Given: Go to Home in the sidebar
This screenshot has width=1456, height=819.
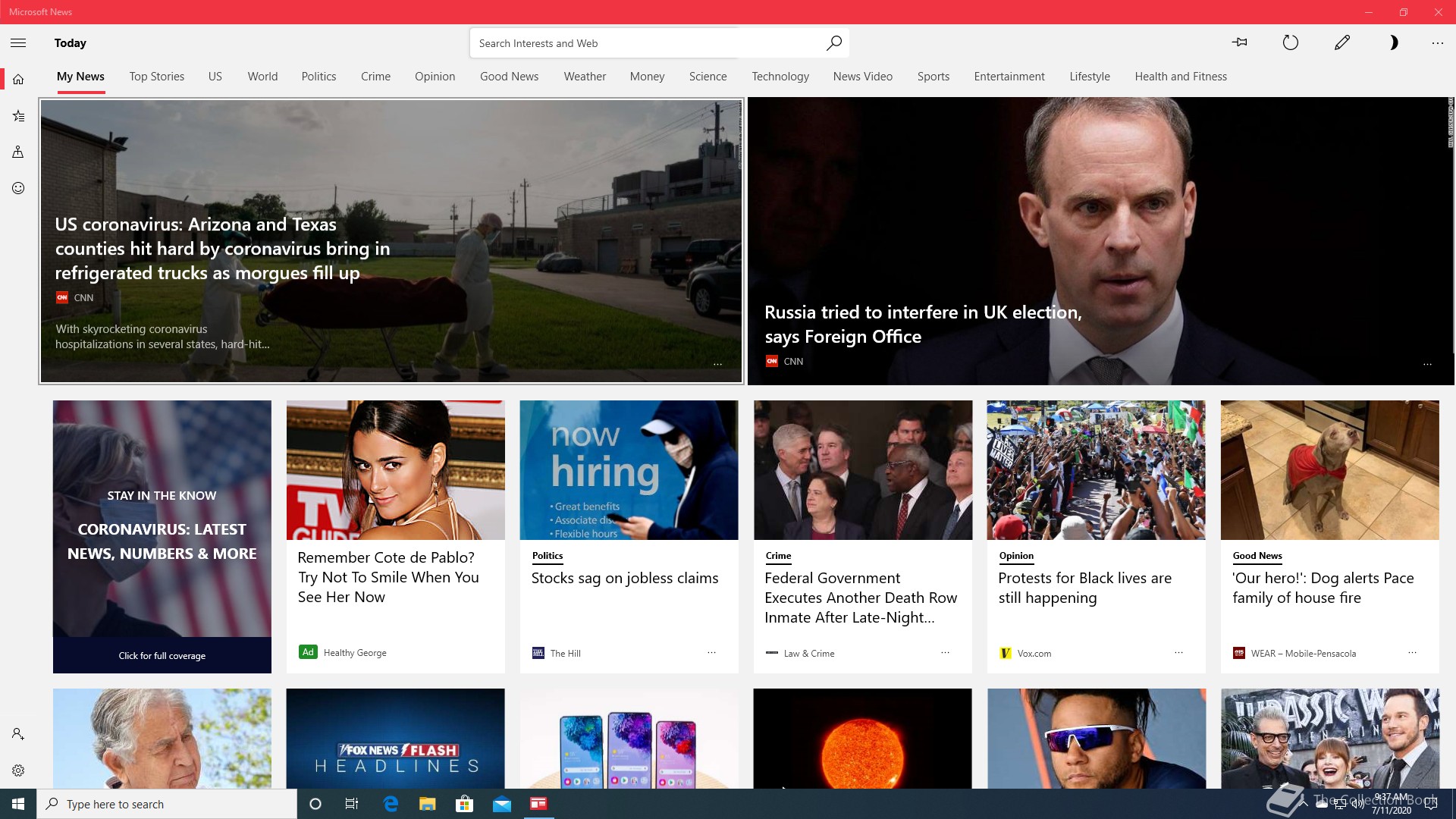Looking at the screenshot, I should pyautogui.click(x=18, y=79).
